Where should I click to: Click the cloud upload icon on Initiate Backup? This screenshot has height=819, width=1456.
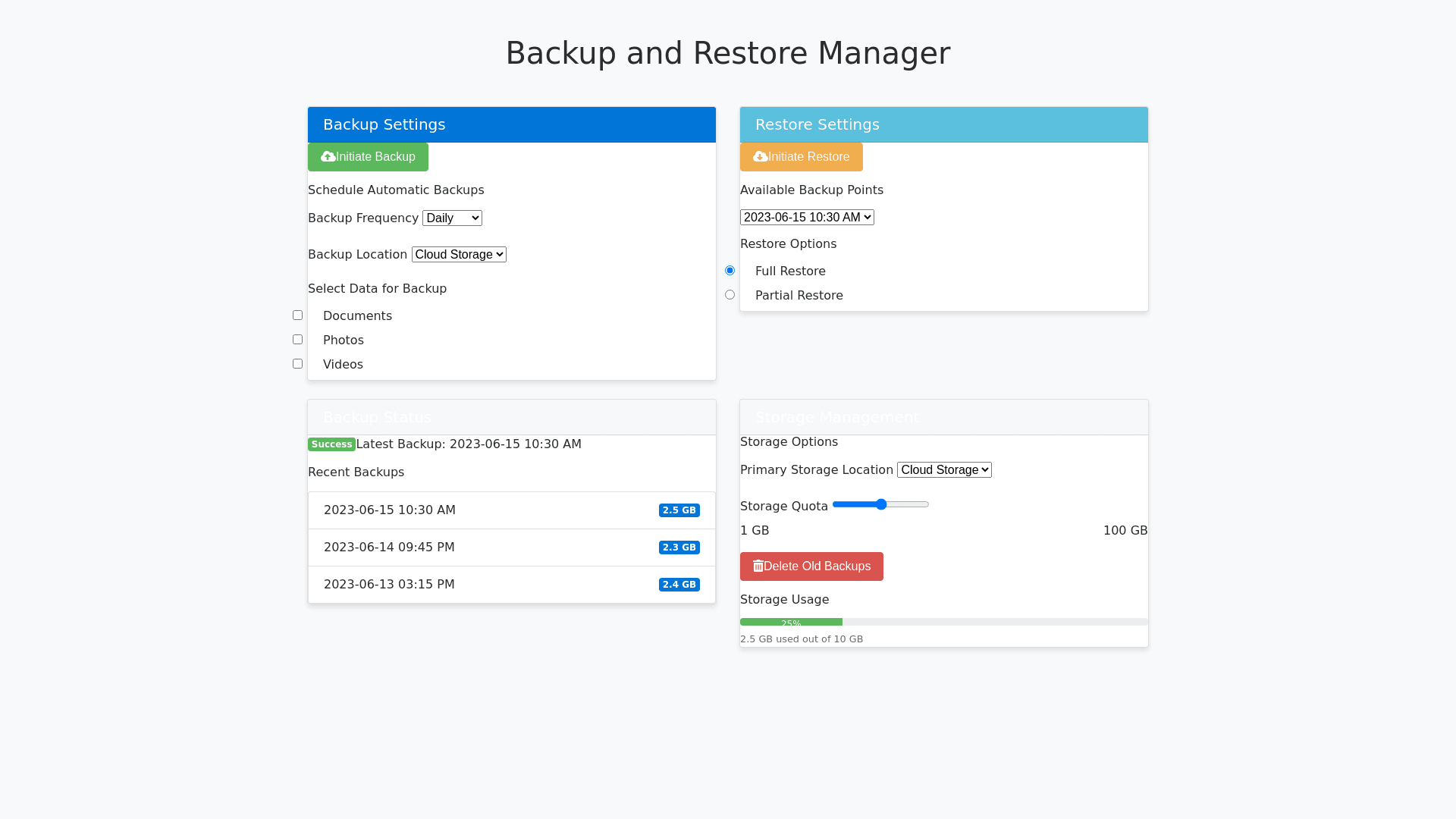(x=328, y=157)
